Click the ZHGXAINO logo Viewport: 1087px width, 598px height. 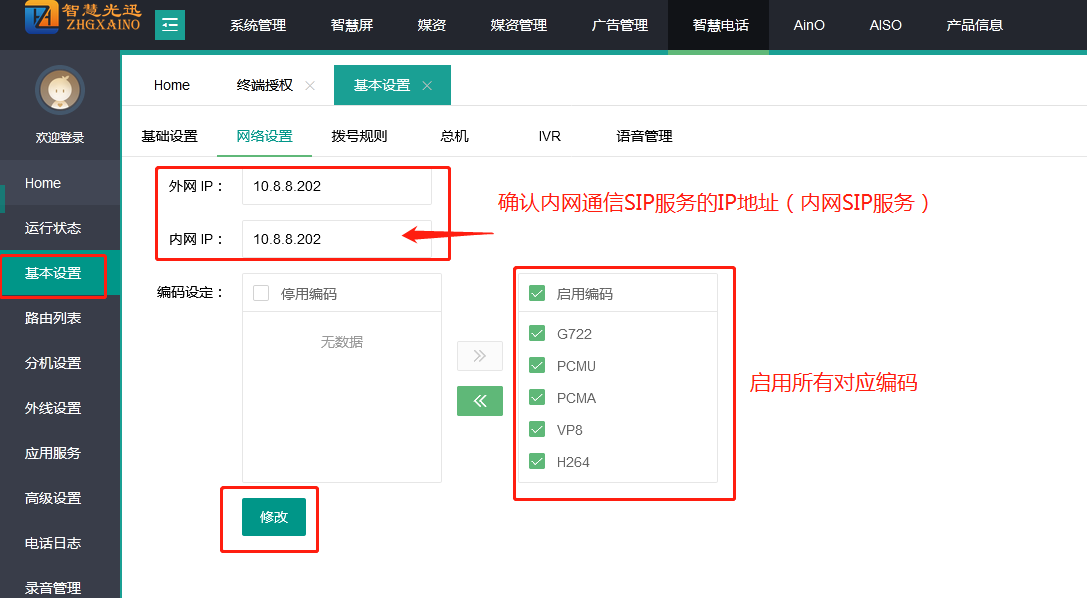point(84,20)
